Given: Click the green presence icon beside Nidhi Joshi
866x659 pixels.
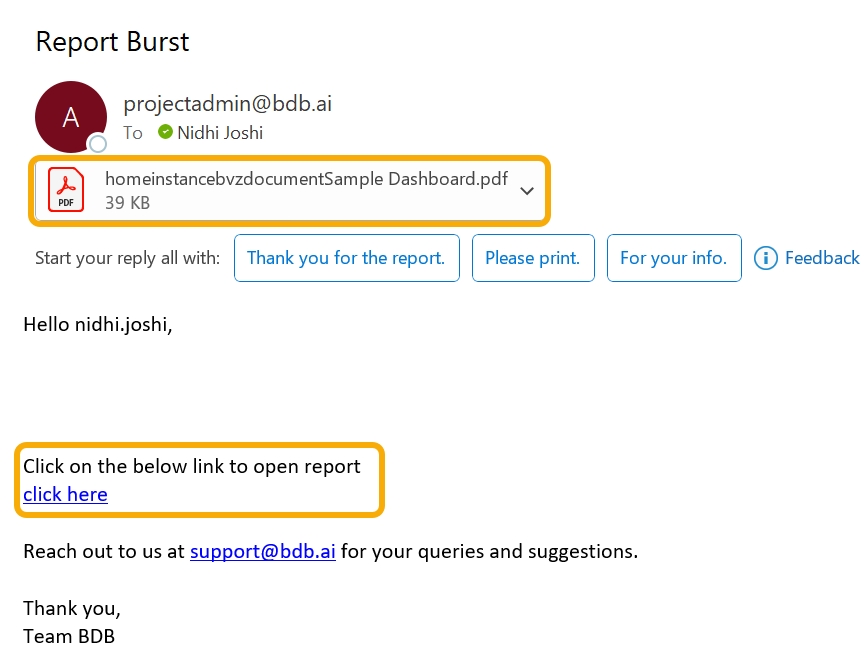Looking at the screenshot, I should (165, 132).
